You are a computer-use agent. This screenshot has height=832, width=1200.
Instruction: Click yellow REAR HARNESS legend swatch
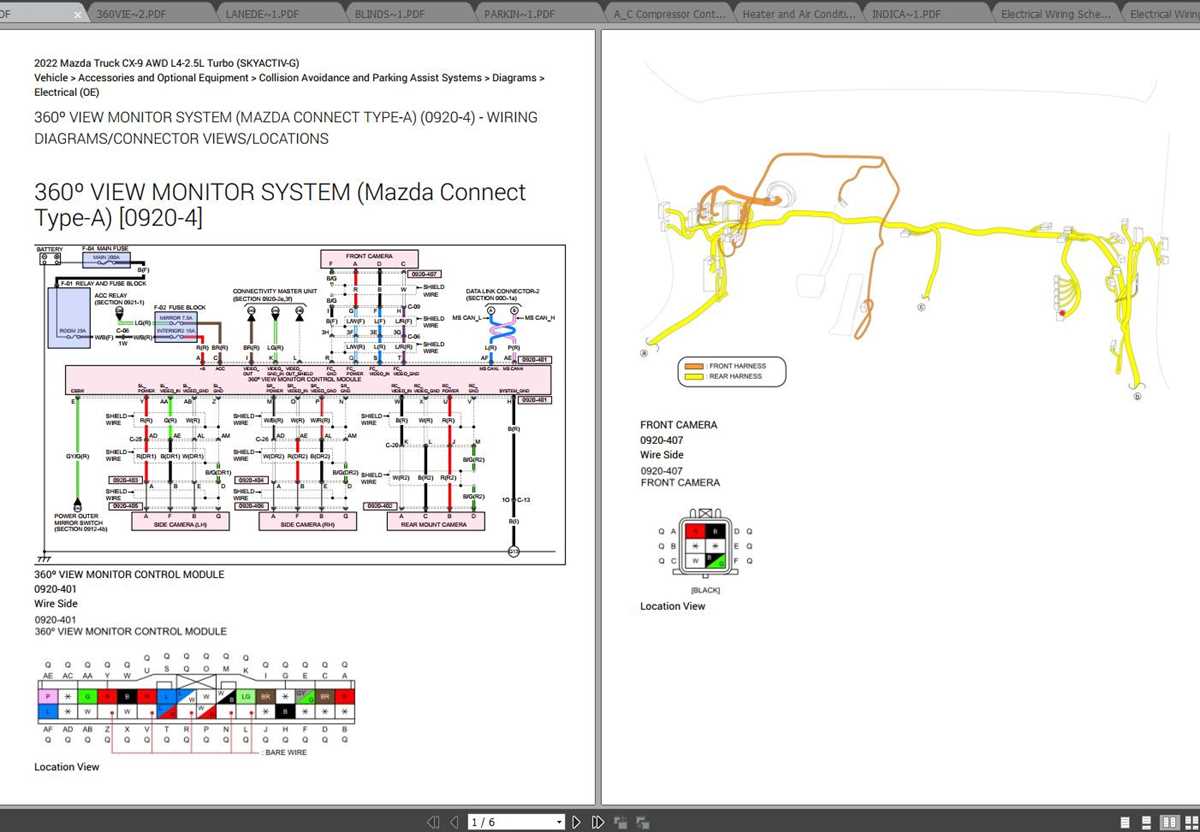pyautogui.click(x=695, y=377)
